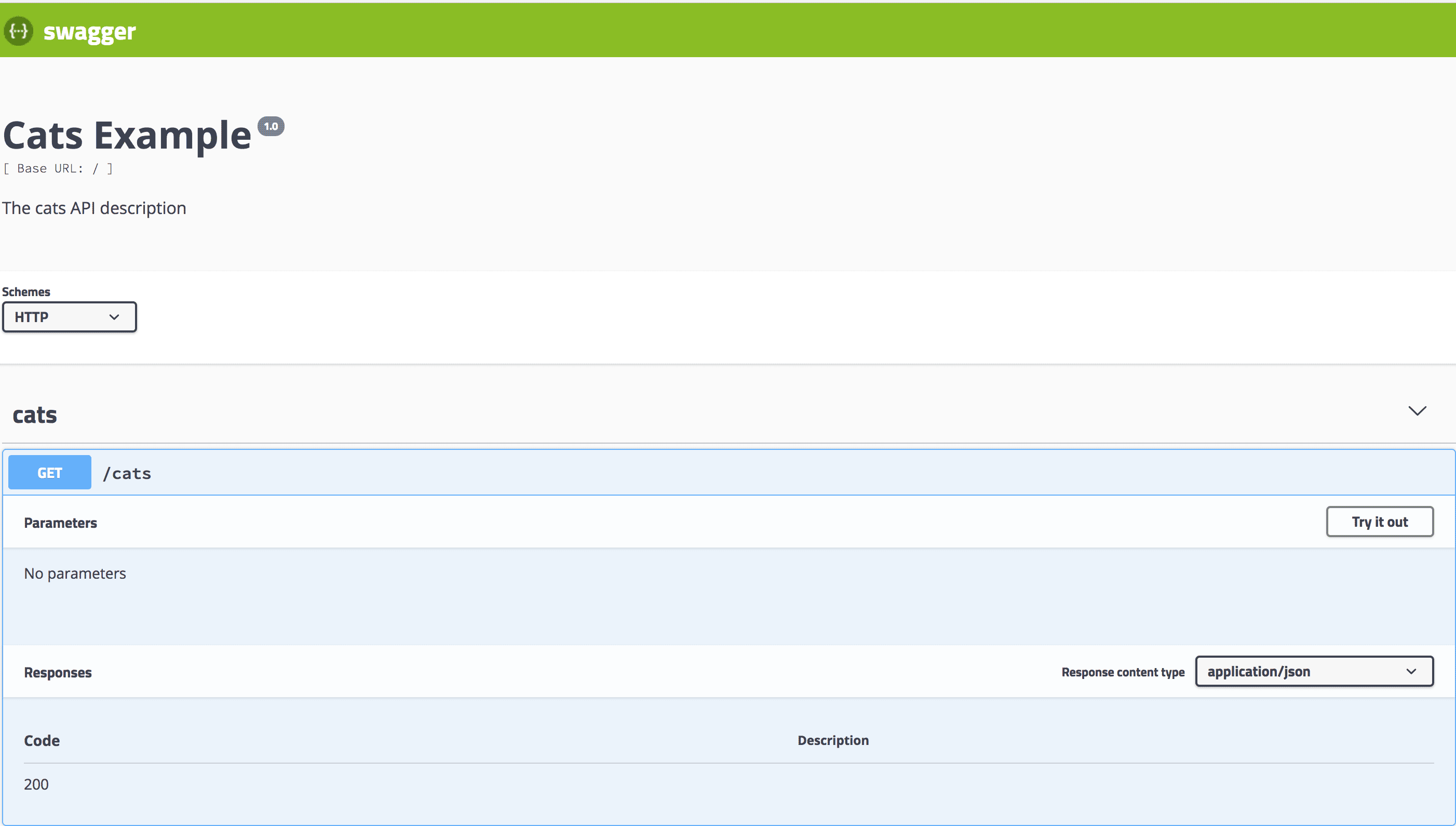The height and width of the screenshot is (826, 1456).
Task: Click the GET method icon for /cats
Action: 49,473
